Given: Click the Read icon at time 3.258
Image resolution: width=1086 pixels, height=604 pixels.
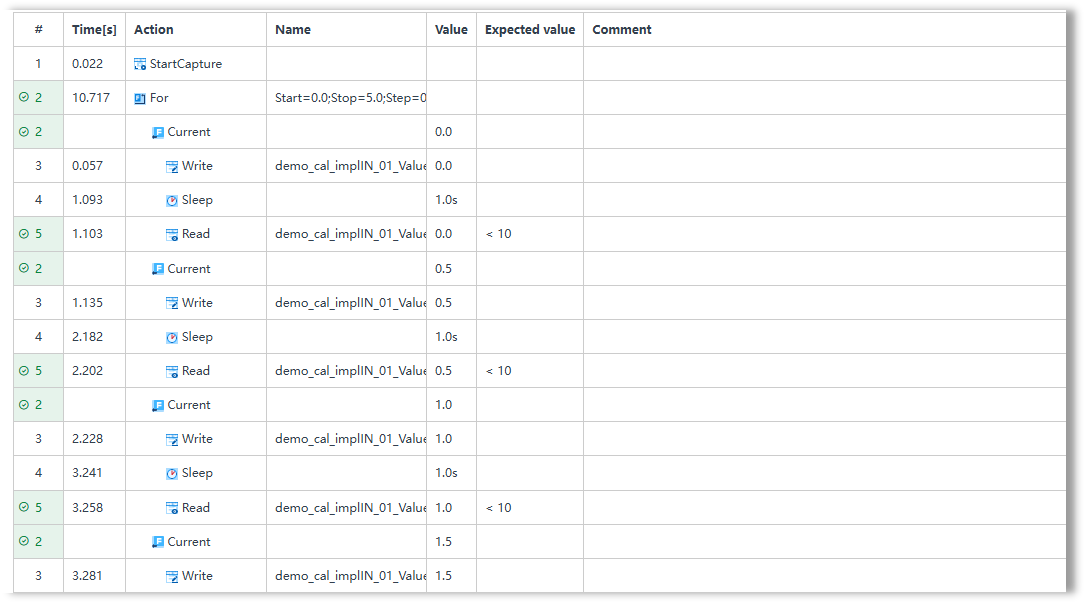Looking at the screenshot, I should click(x=172, y=508).
